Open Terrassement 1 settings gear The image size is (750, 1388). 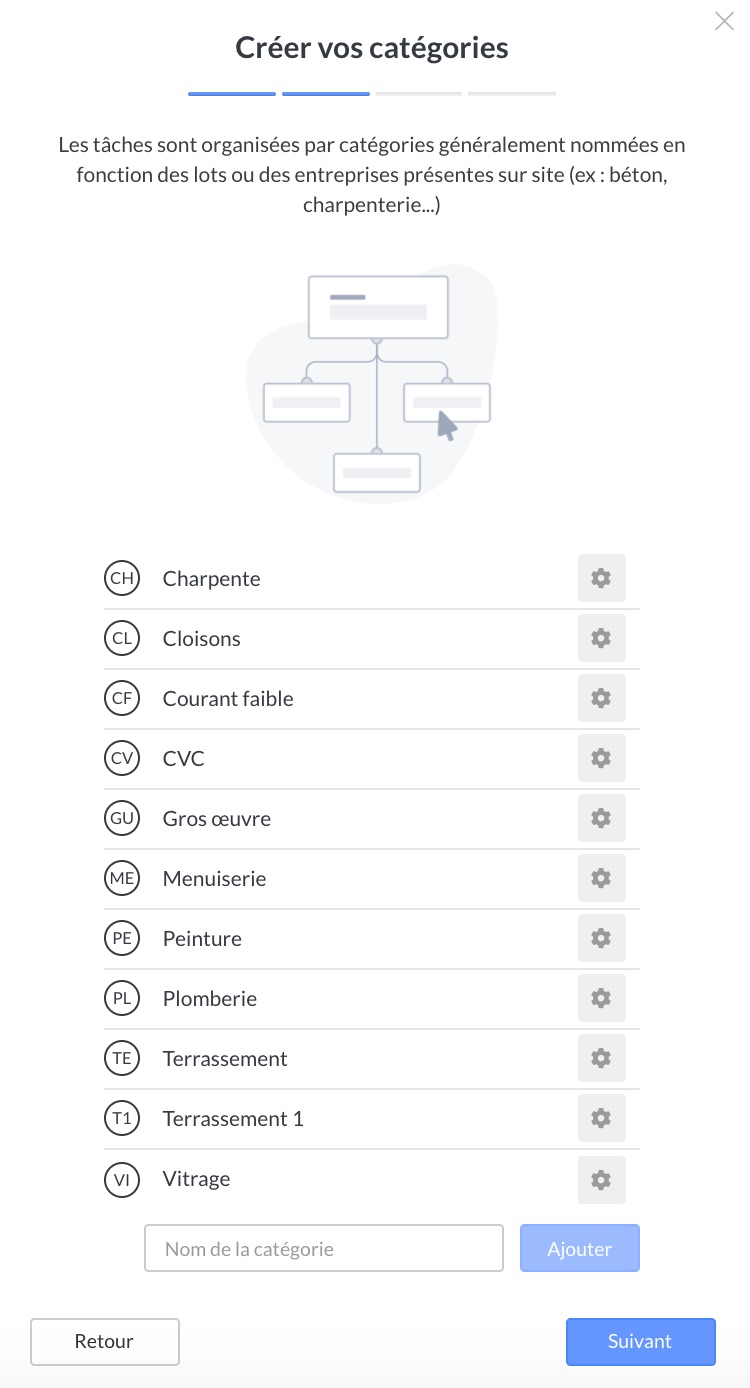pyautogui.click(x=601, y=1118)
